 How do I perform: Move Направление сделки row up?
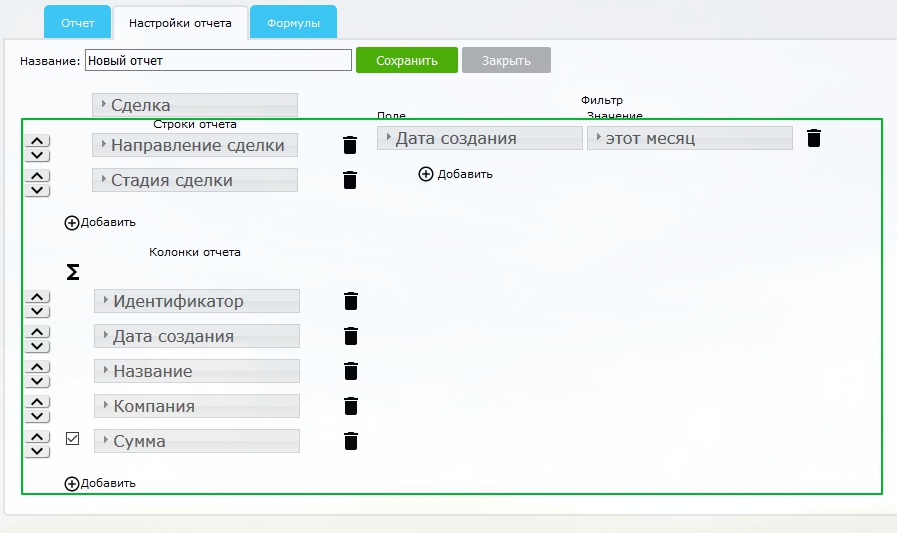tap(37, 139)
